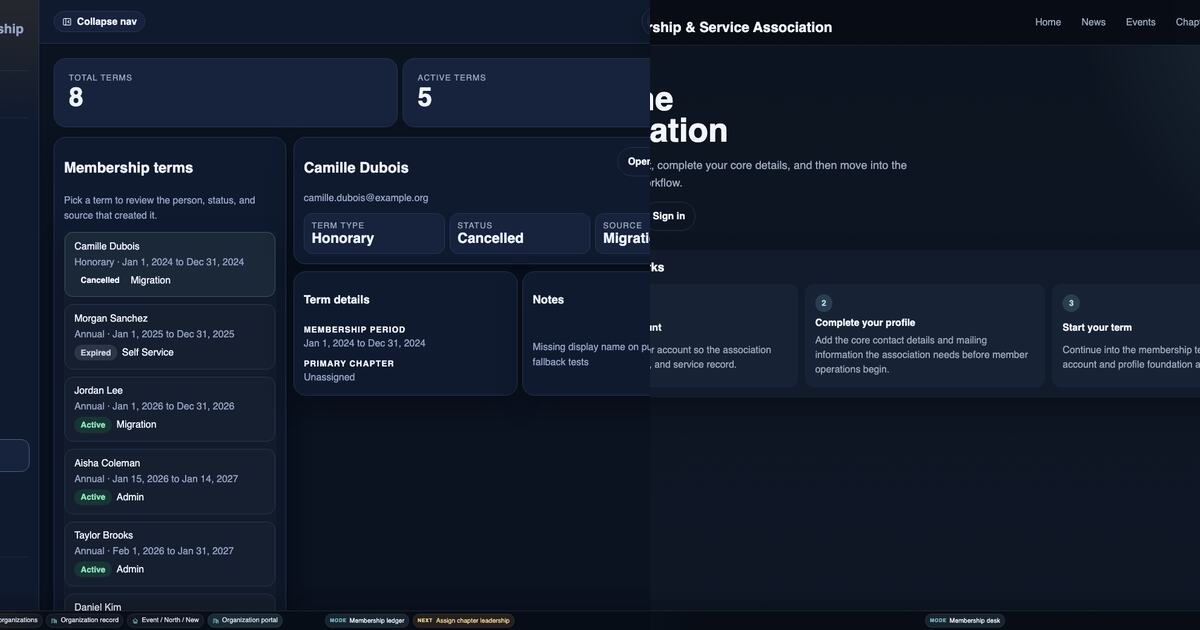
Task: Click the Active badge on Aisha Coleman row
Action: point(93,497)
